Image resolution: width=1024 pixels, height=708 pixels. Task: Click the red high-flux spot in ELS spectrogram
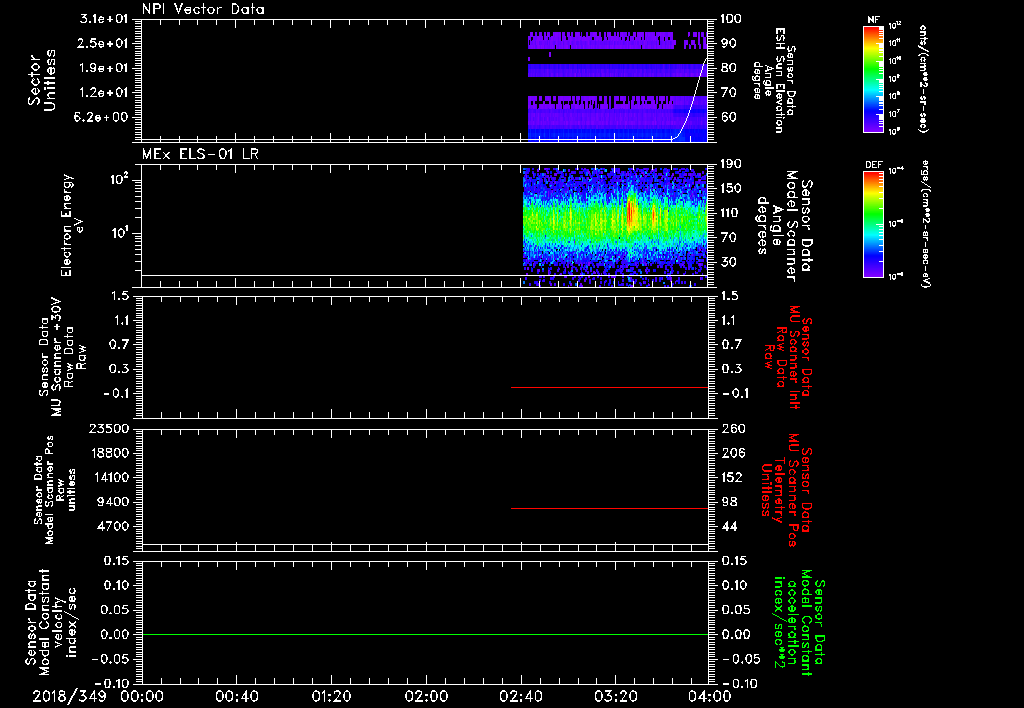(631, 210)
